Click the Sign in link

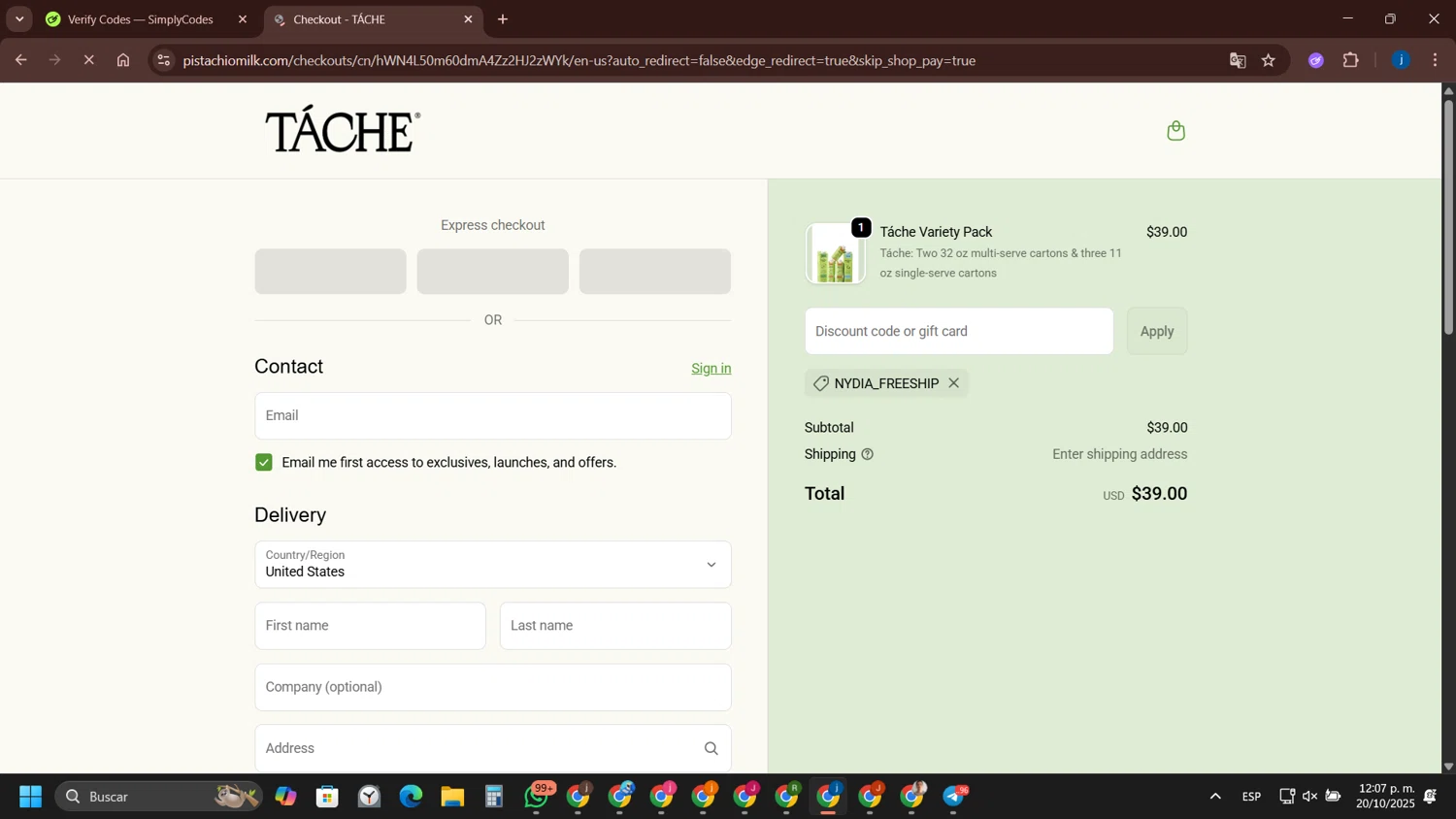(x=711, y=369)
